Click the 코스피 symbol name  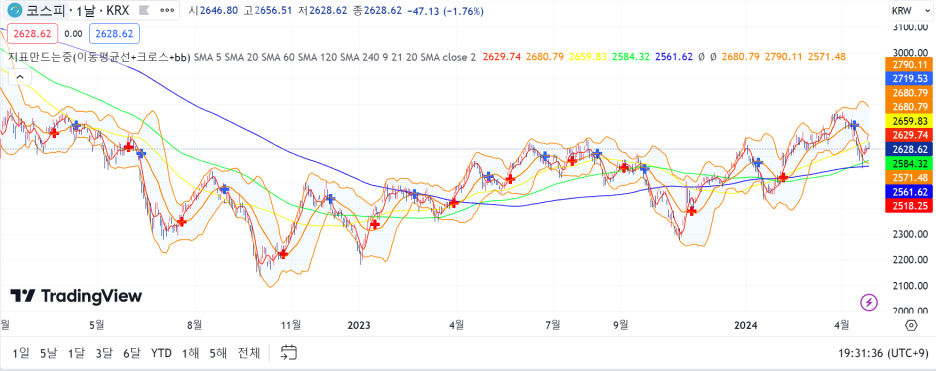tap(45, 11)
